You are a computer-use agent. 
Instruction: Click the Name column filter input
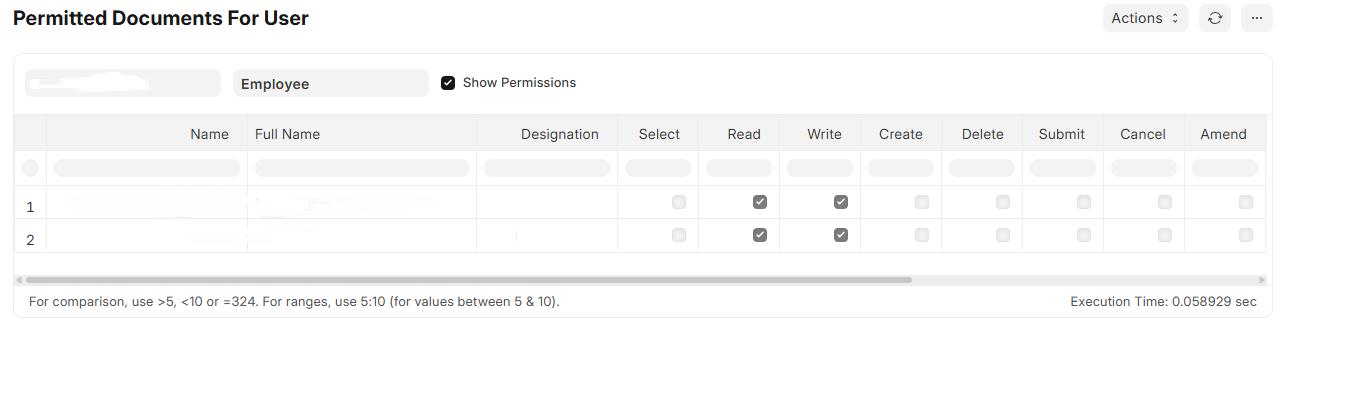(x=147, y=168)
